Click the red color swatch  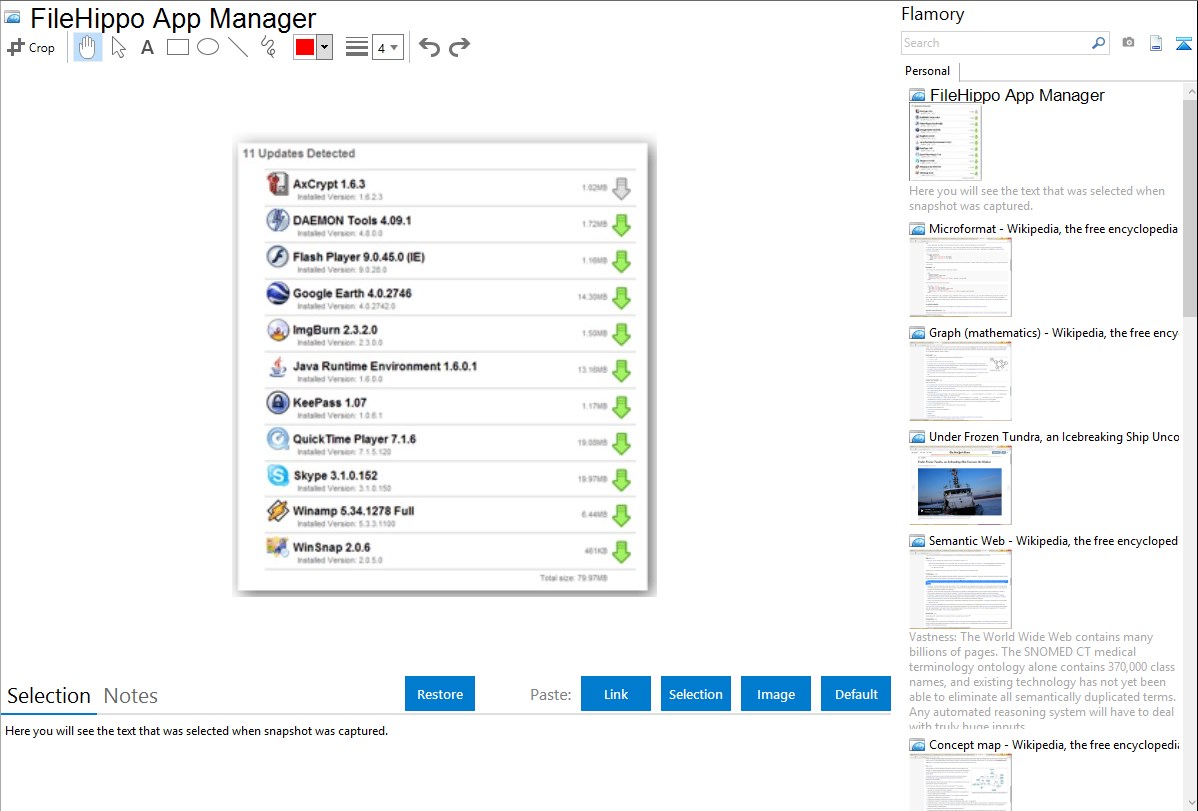coord(305,47)
